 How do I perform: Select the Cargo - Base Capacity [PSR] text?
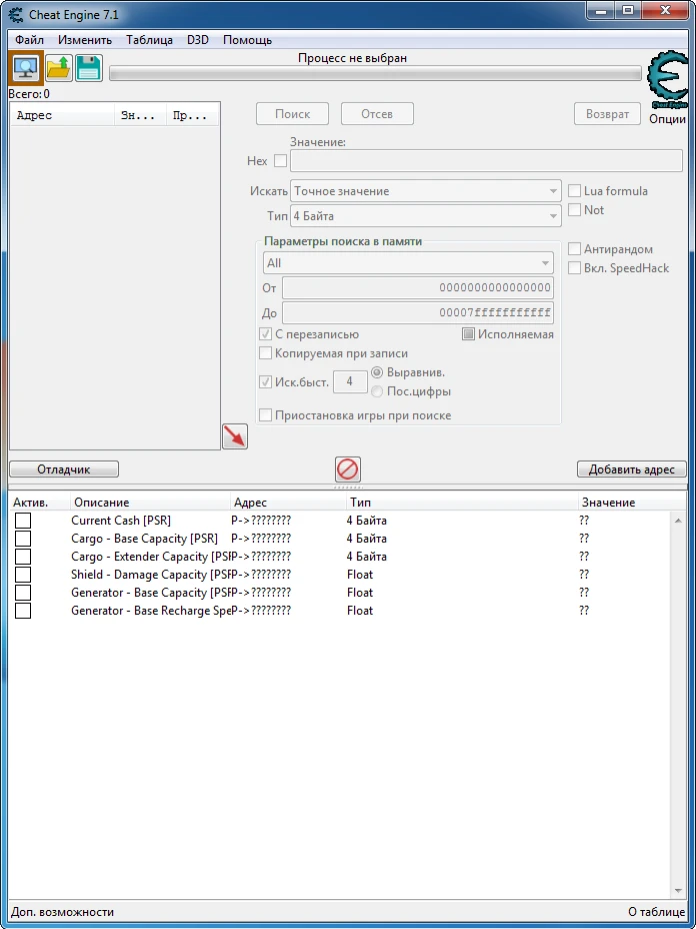145,539
